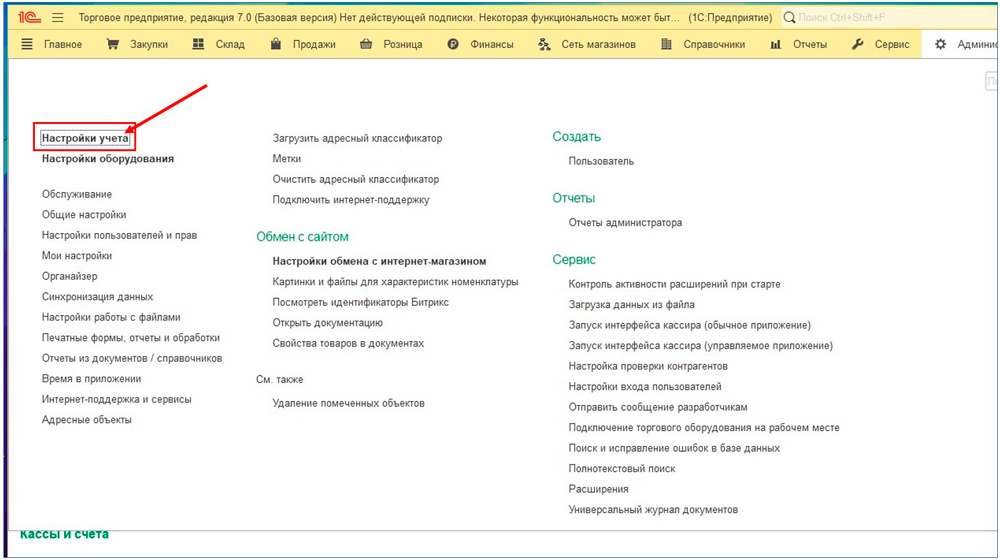The image size is (1000, 560).
Task: Click the Розница basket icon
Action: [365, 44]
